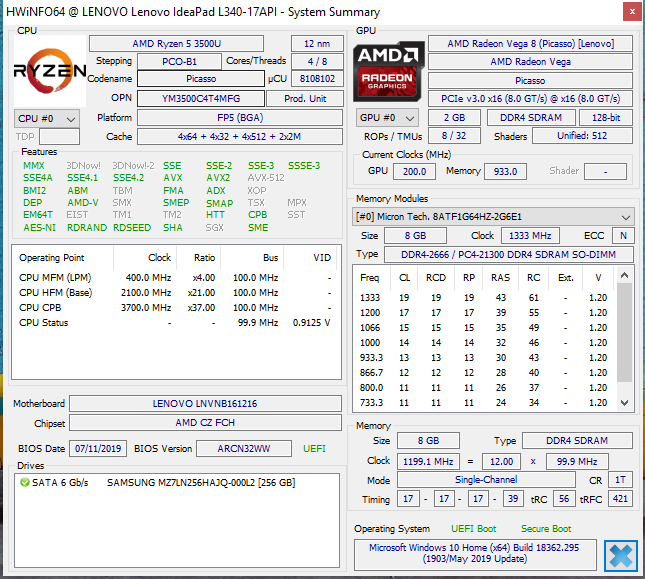The width and height of the screenshot is (645, 579).
Task: Click the Secure Boot label
Action: pyautogui.click(x=546, y=529)
